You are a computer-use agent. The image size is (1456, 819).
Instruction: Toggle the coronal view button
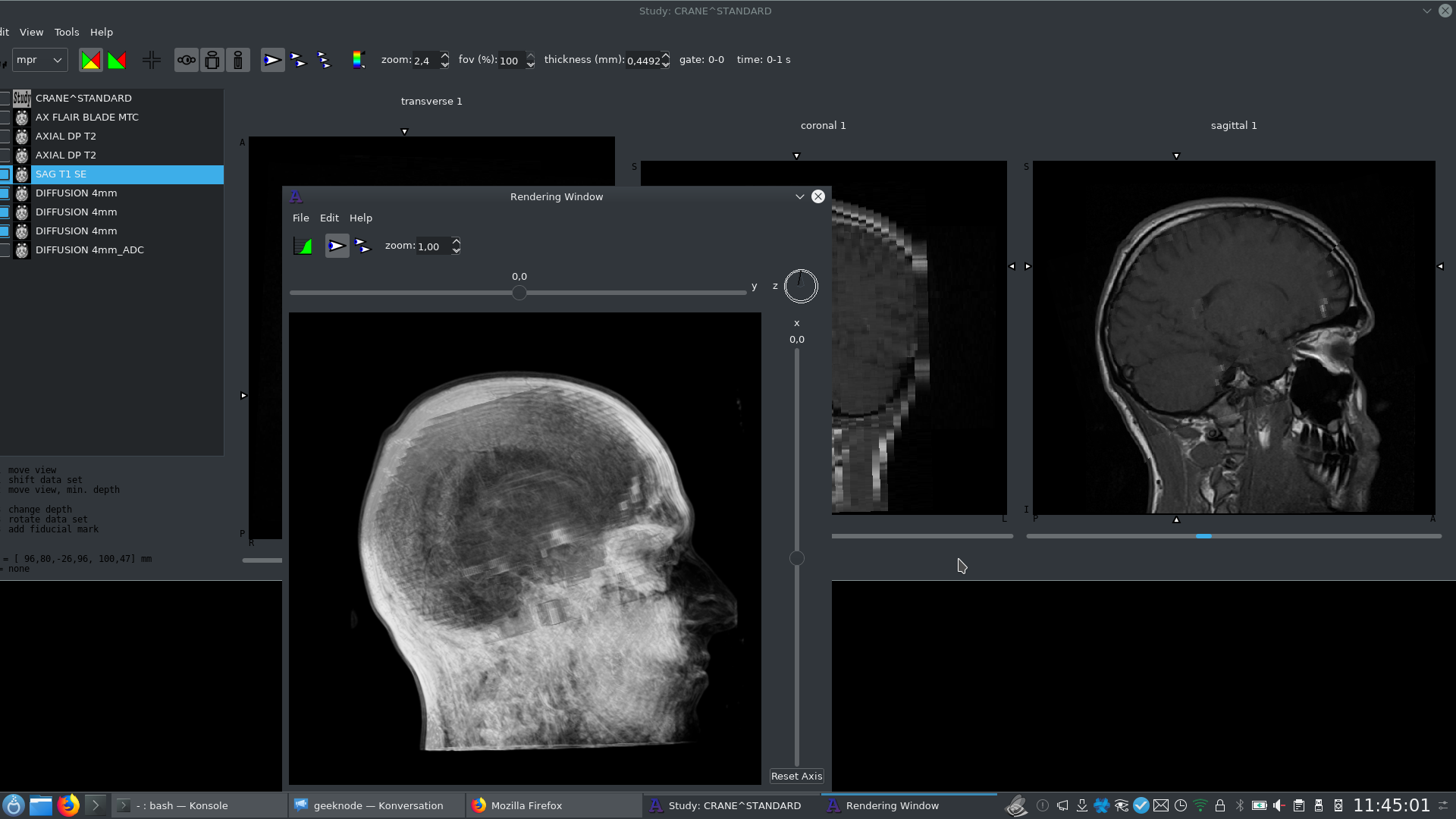point(212,60)
